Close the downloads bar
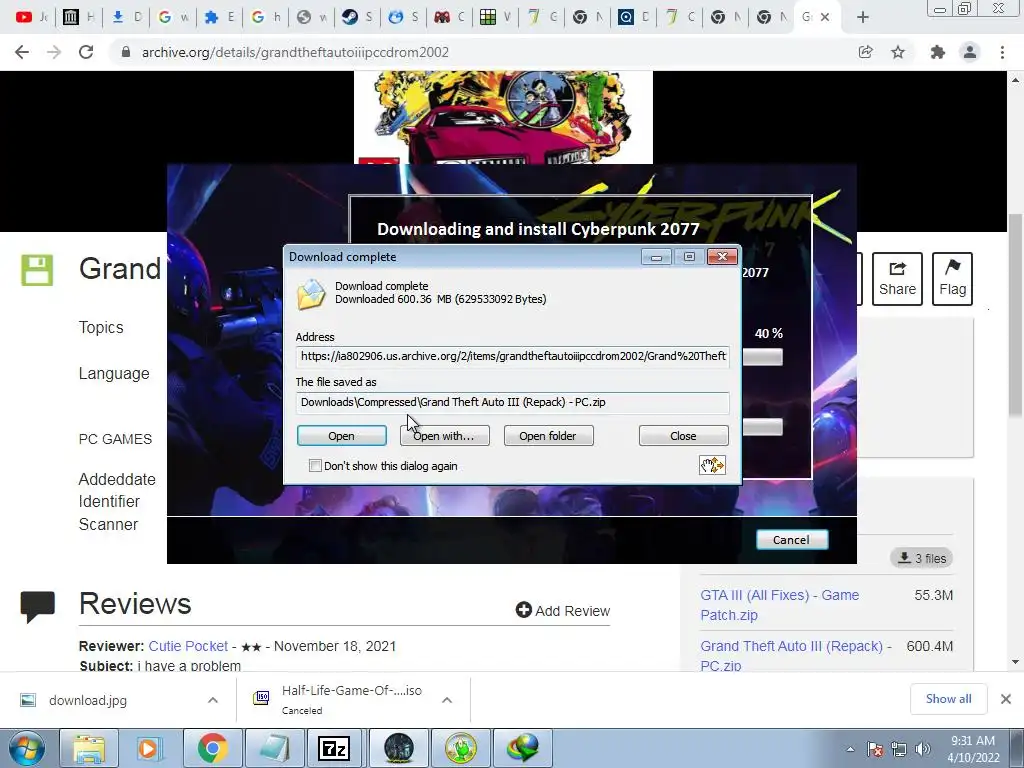This screenshot has width=1024, height=768. pyautogui.click(x=1006, y=699)
